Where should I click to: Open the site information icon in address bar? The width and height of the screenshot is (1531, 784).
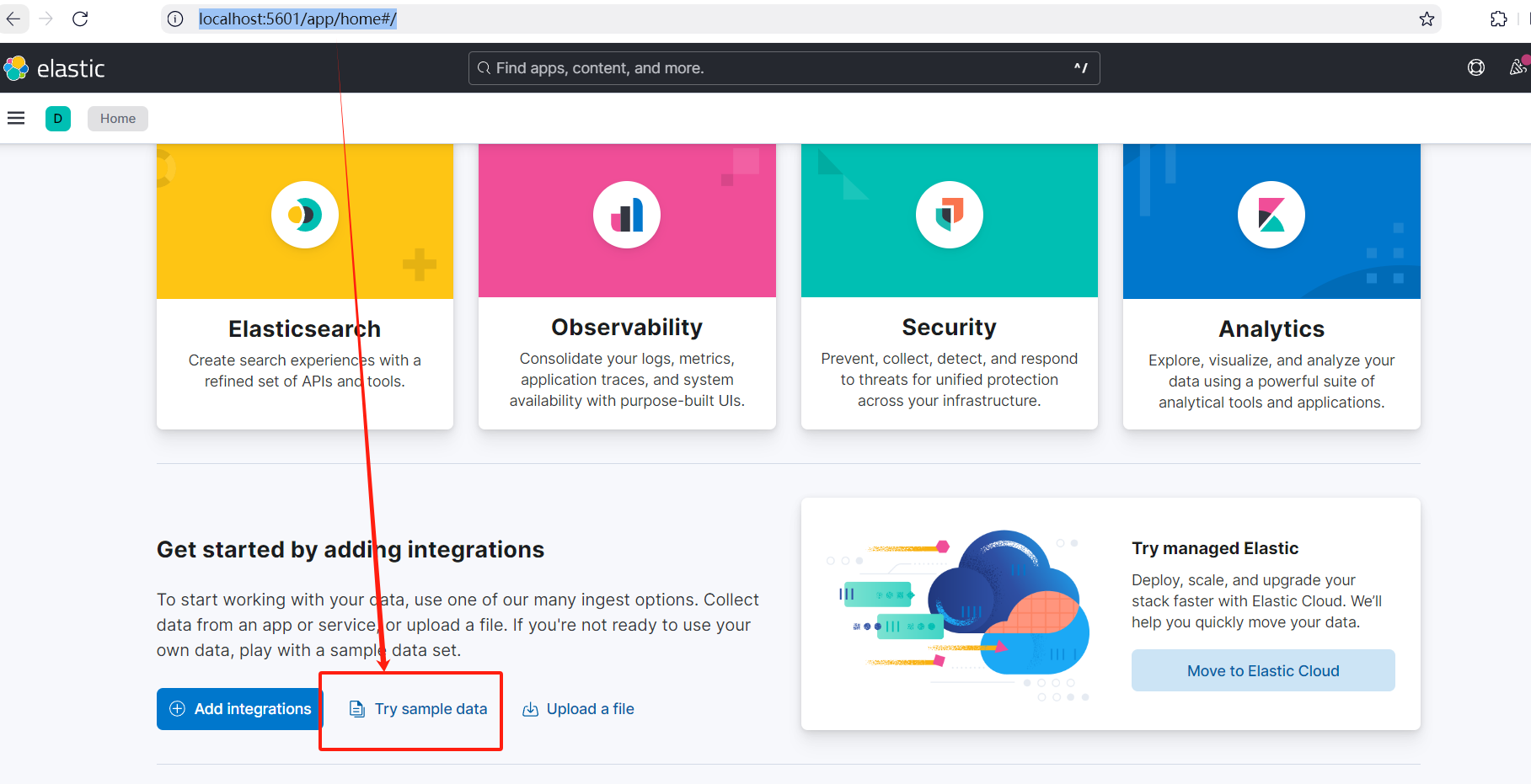coord(175,19)
